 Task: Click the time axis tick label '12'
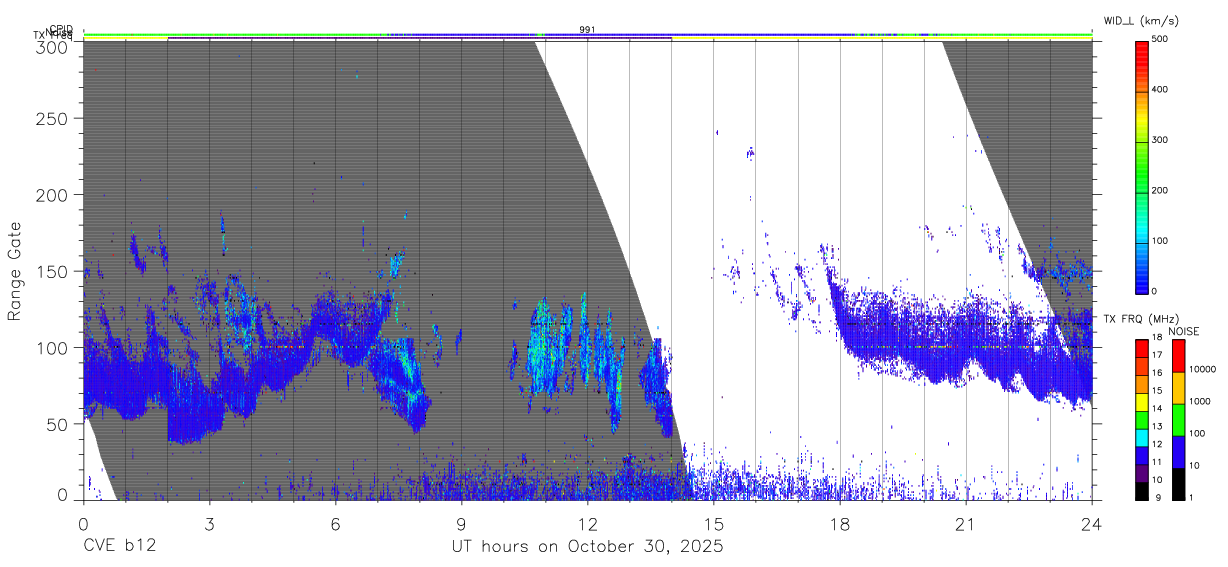(587, 524)
